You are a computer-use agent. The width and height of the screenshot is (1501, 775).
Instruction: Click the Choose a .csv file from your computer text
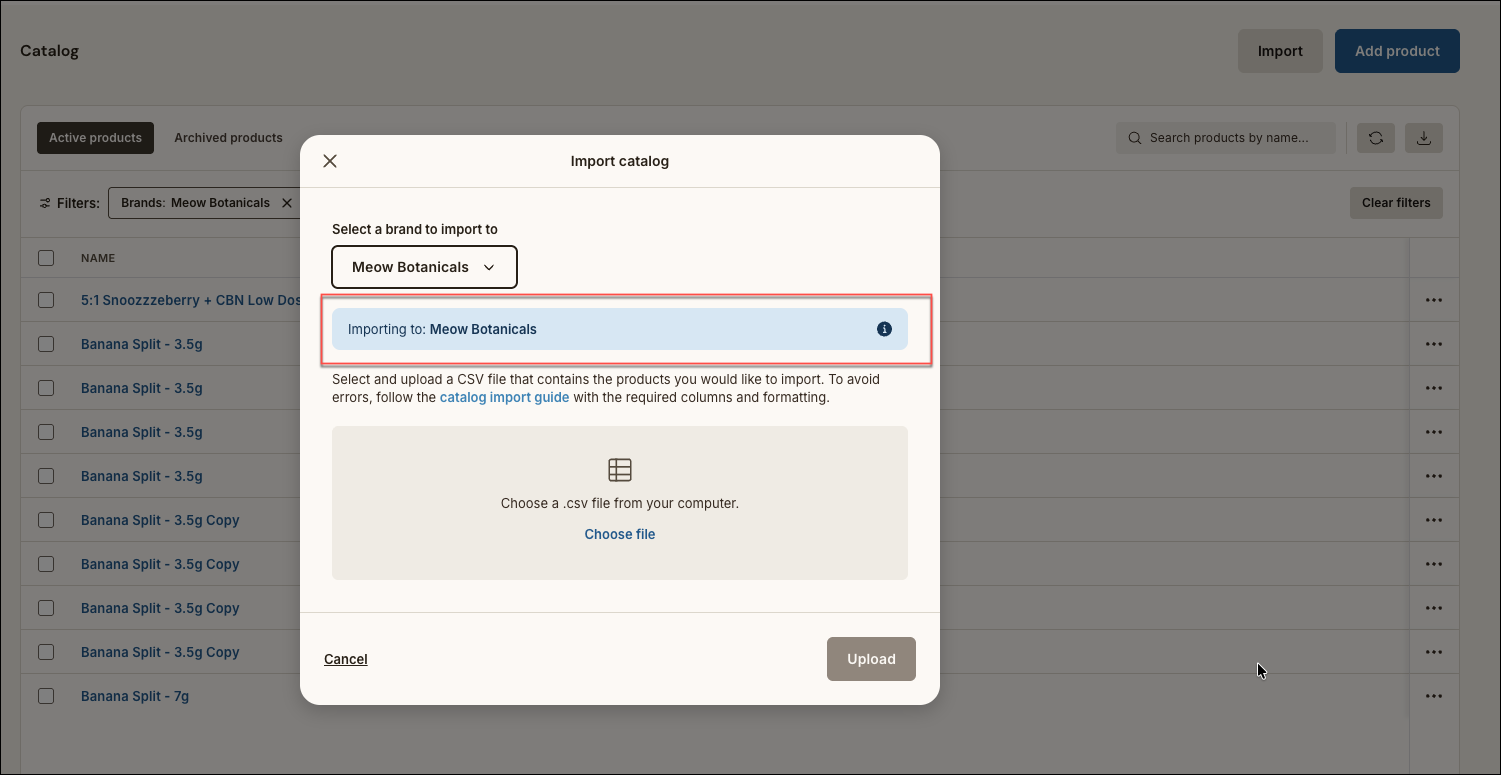(620, 503)
